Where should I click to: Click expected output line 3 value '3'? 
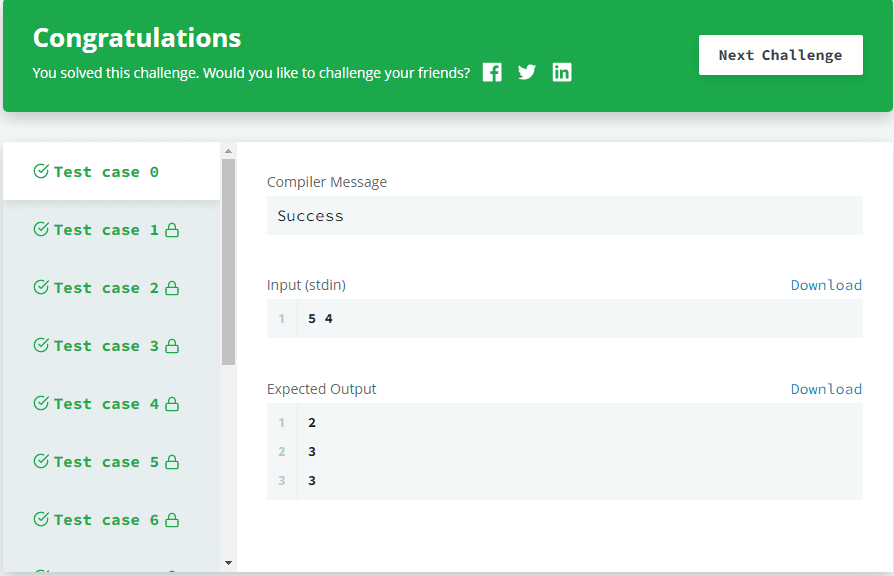312,481
